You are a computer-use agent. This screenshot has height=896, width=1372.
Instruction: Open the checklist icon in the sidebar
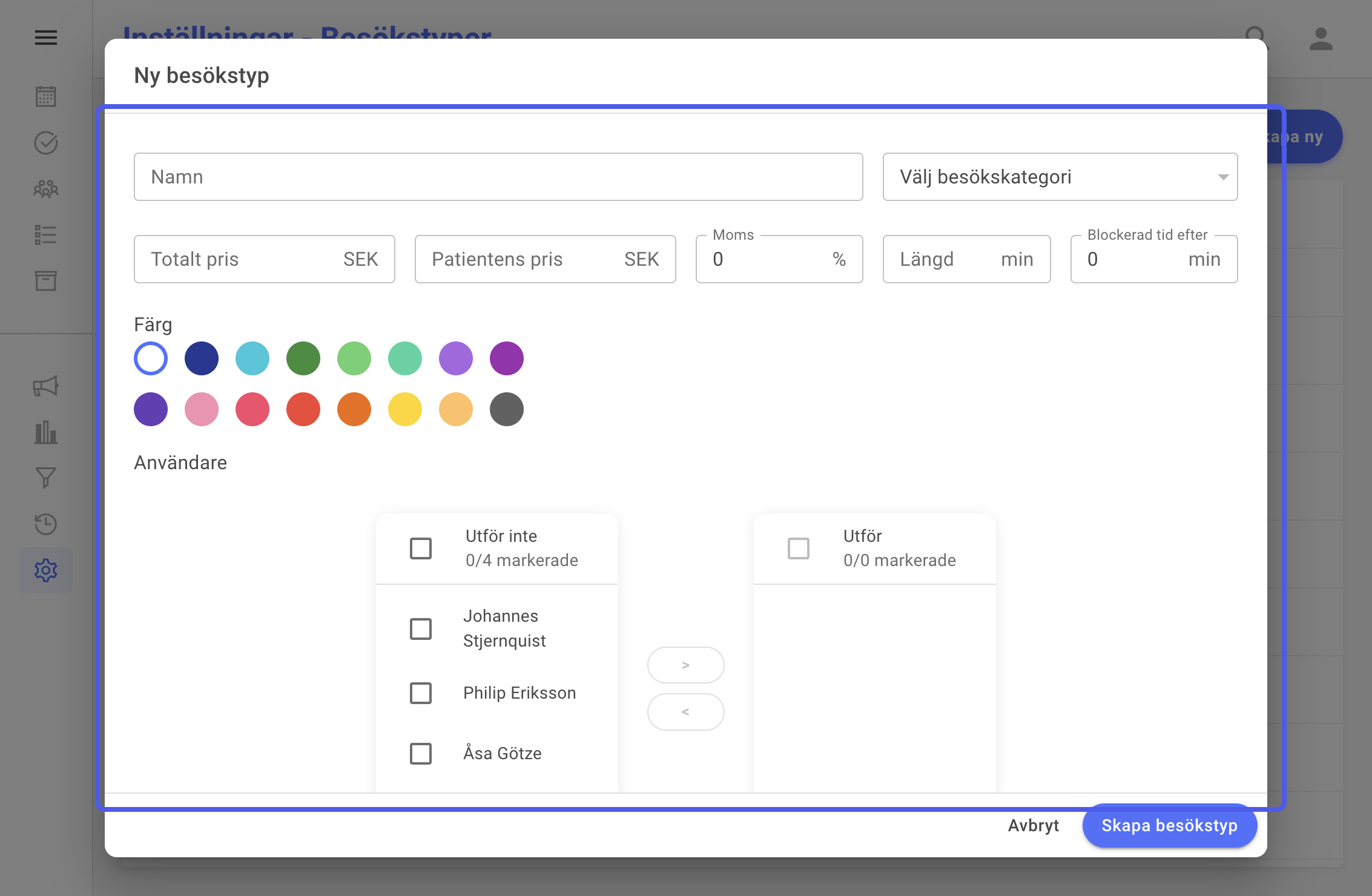46,235
